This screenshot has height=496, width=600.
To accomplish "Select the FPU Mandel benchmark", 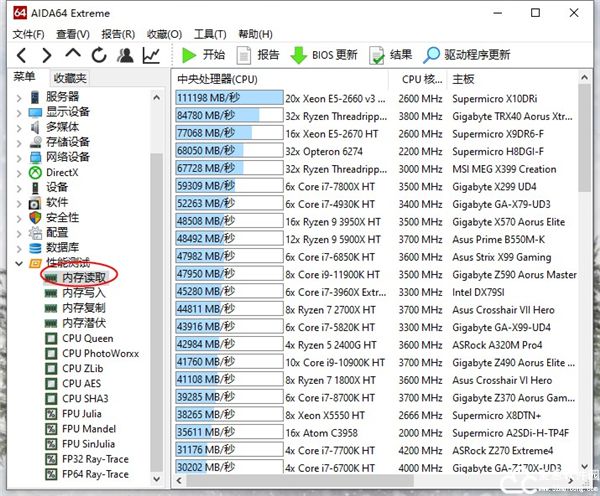I will [89, 429].
